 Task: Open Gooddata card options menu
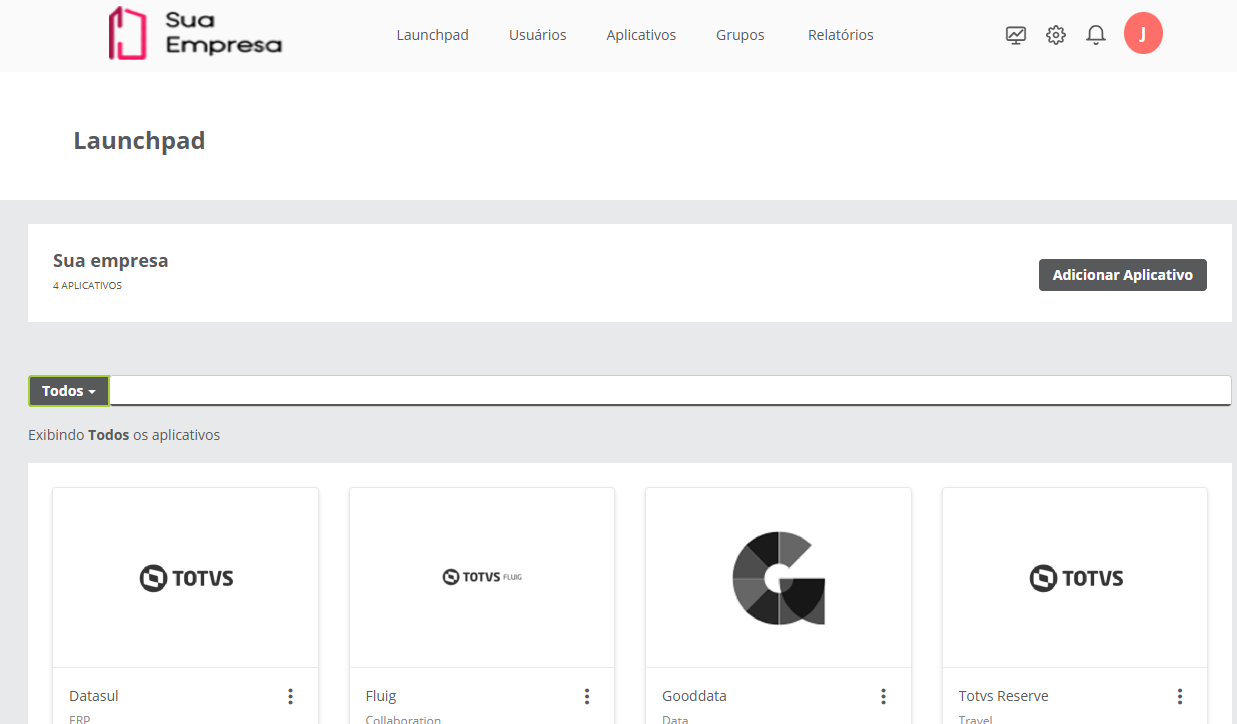click(x=883, y=696)
